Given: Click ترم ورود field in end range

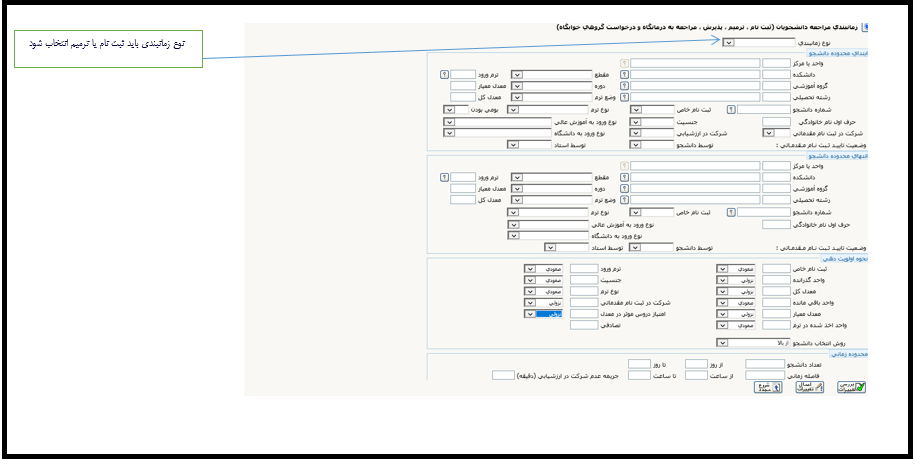Looking at the screenshot, I should point(463,177).
